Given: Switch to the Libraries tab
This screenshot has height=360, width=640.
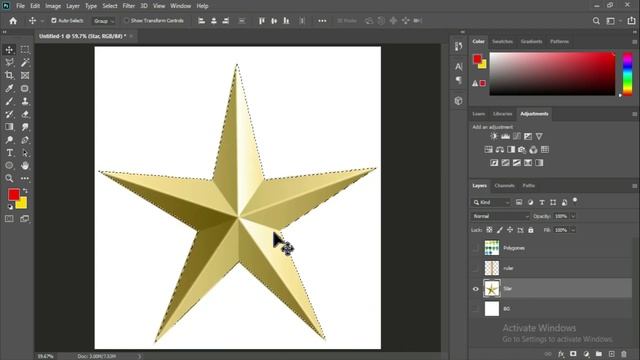Looking at the screenshot, I should (502, 114).
